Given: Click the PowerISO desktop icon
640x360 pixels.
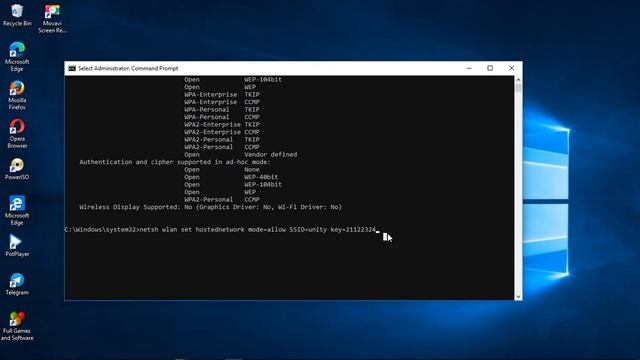Looking at the screenshot, I should pyautogui.click(x=17, y=169).
